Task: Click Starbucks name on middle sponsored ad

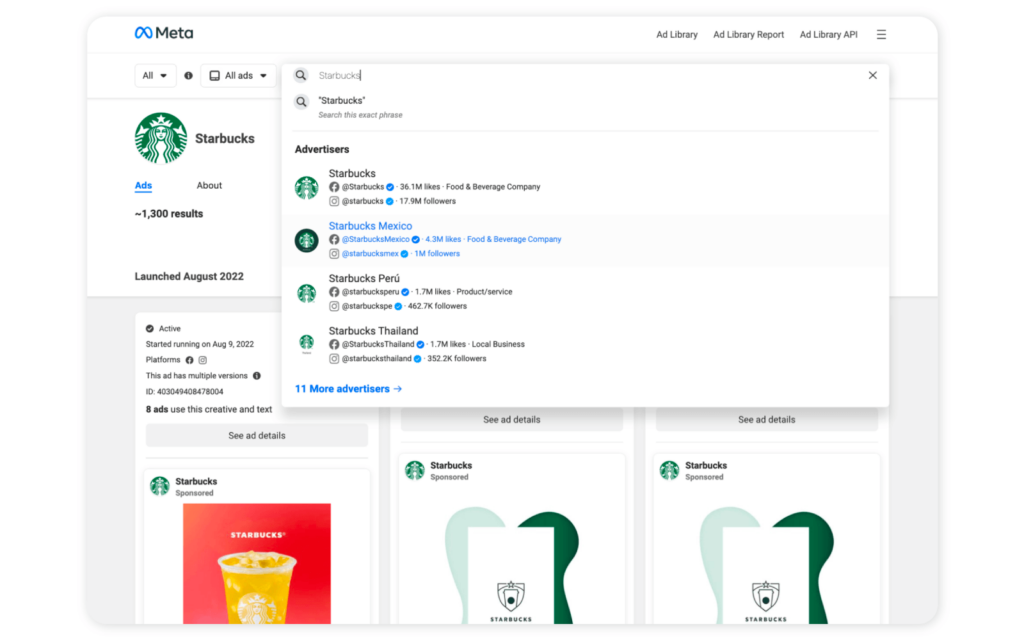Action: [451, 466]
